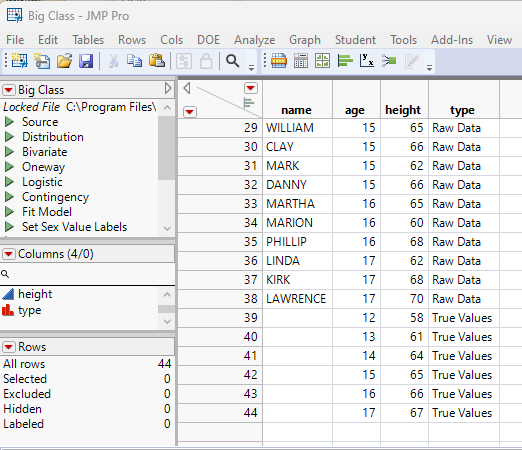The width and height of the screenshot is (522, 450).
Task: Open the Distribution platform toolbar icon
Action: 345,61
